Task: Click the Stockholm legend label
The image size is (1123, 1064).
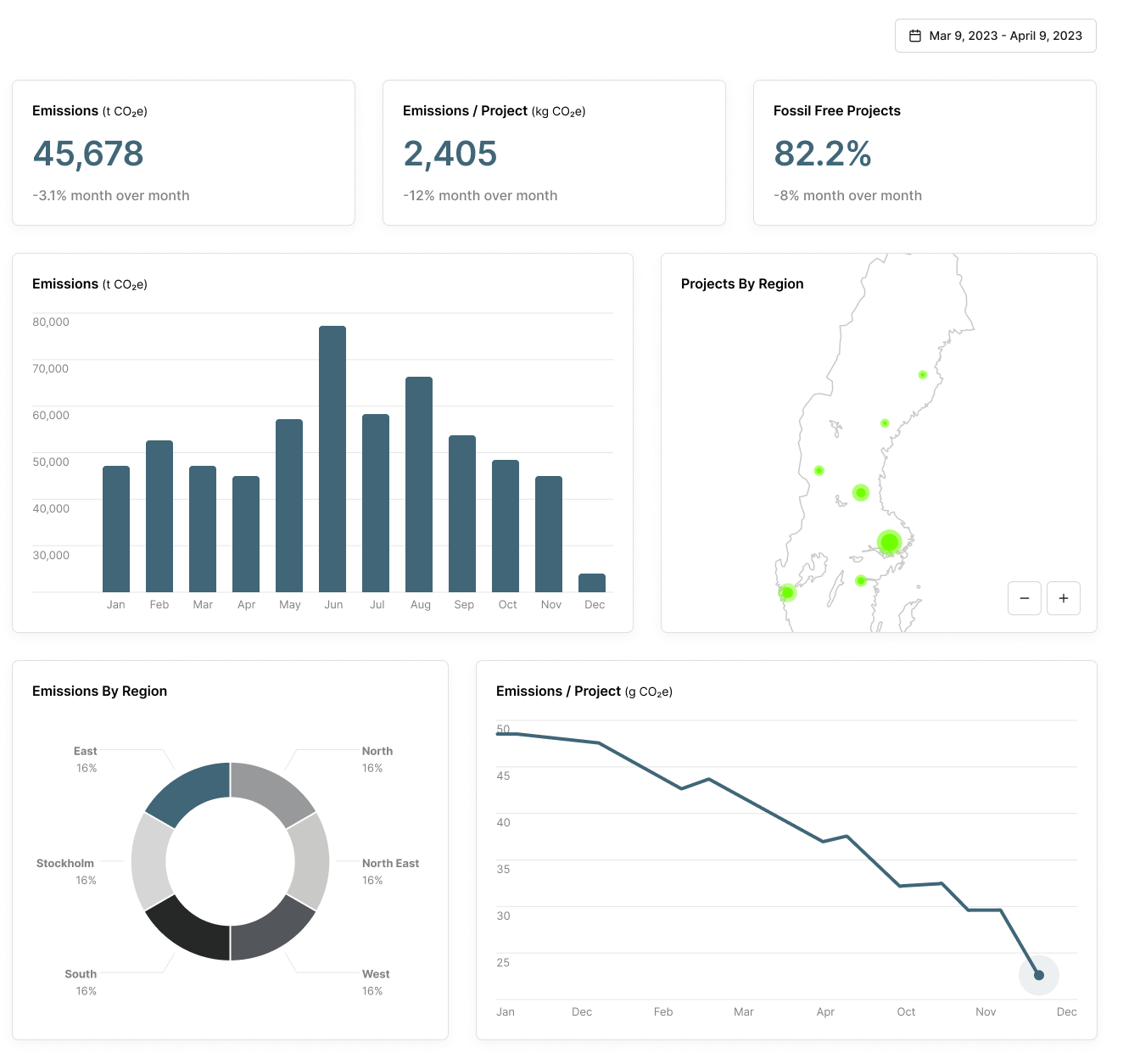Action: 65,863
